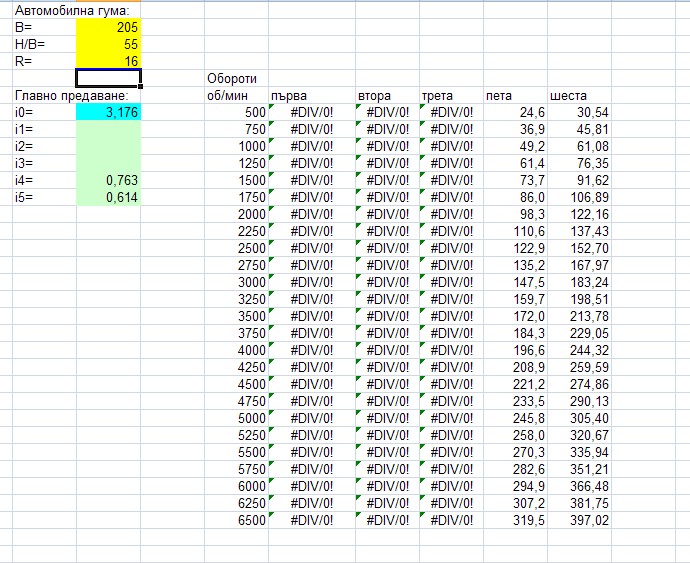Select the 6500 rpm cell in the Обороти column
Viewport: 690px width, 563px height.
point(236,520)
